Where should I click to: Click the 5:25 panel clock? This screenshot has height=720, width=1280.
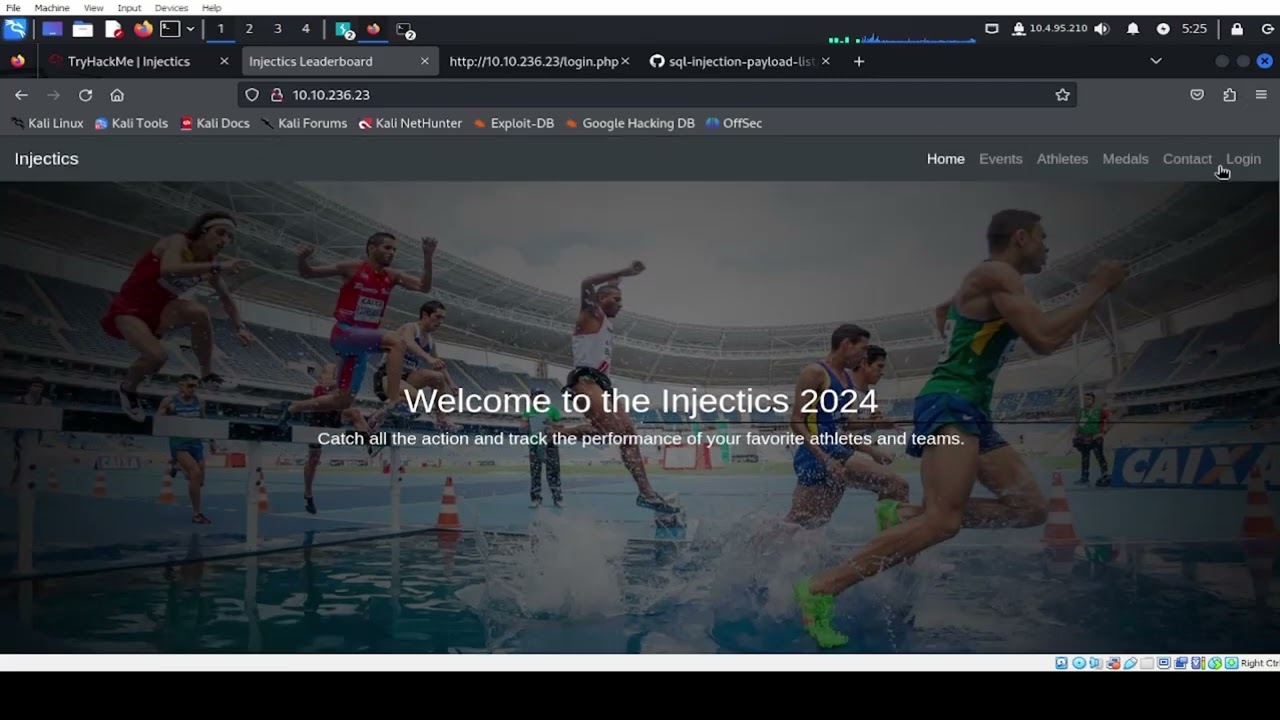point(1194,29)
